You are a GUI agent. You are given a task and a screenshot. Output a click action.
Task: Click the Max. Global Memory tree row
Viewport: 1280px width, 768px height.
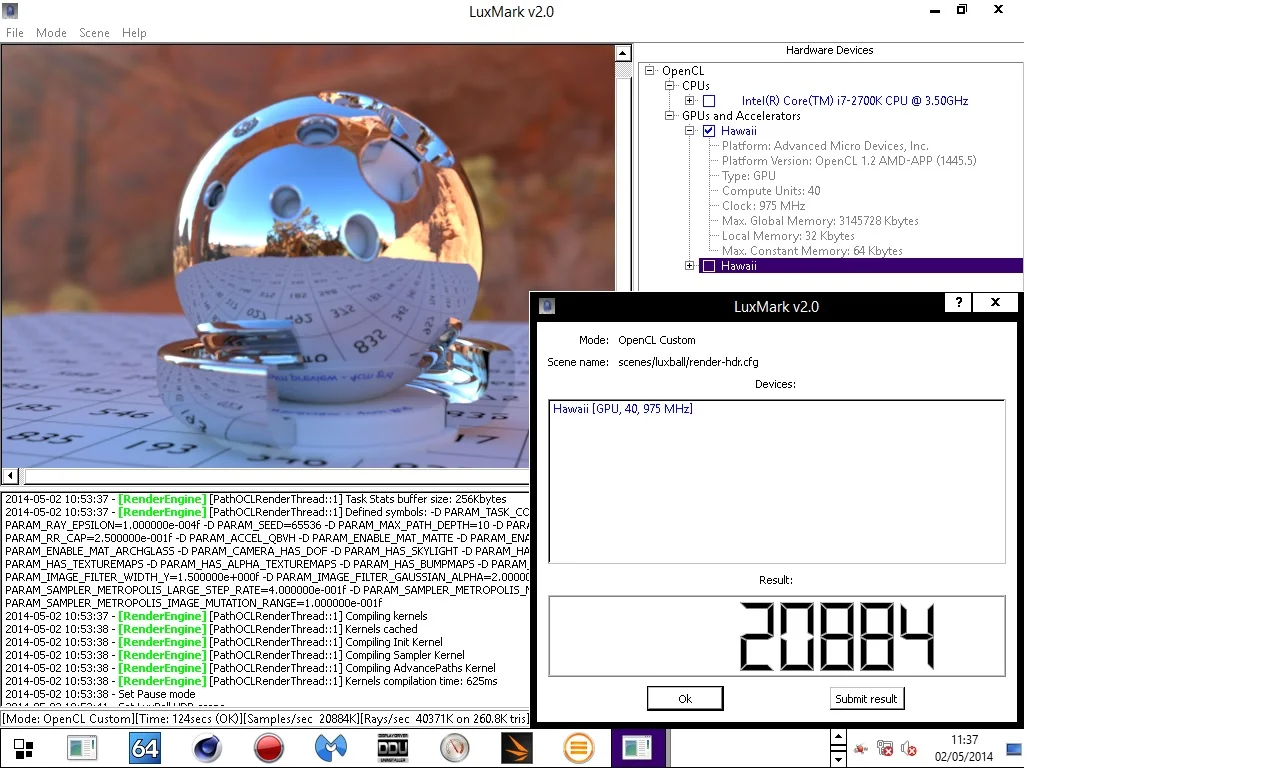point(820,221)
